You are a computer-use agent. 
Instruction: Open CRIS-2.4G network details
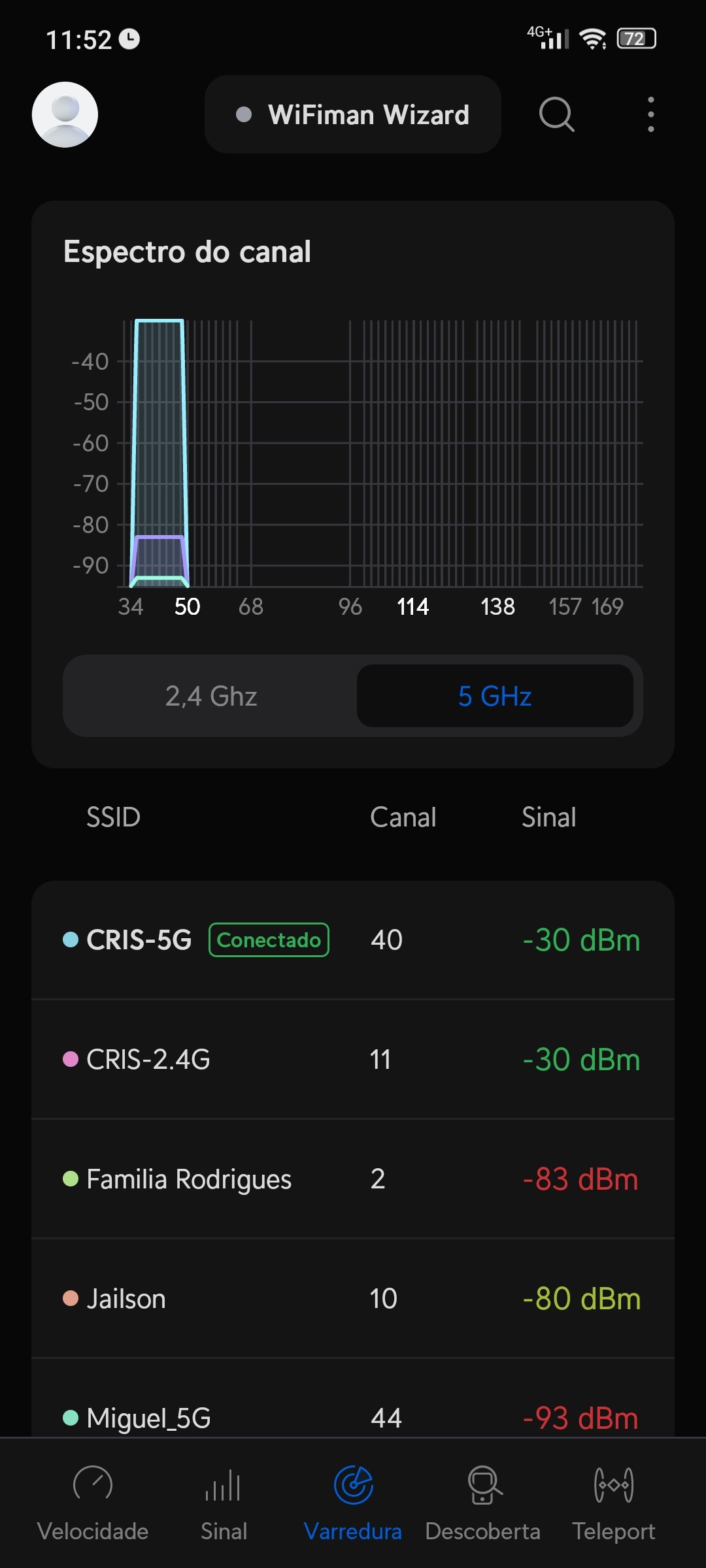coord(353,1059)
